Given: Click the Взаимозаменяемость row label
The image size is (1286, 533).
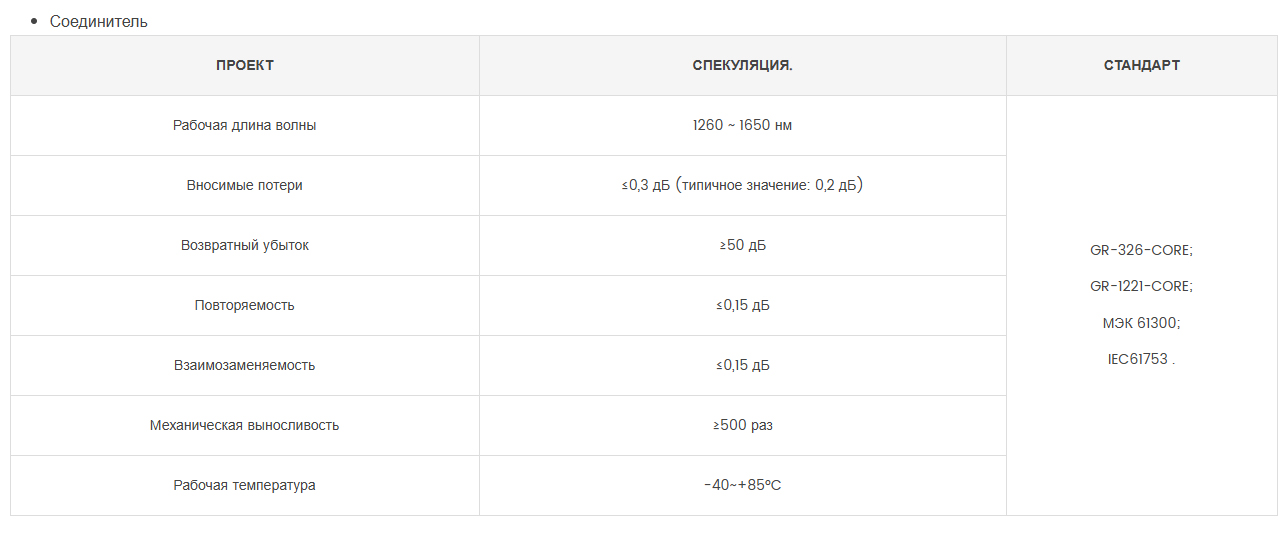Looking at the screenshot, I should tap(245, 365).
